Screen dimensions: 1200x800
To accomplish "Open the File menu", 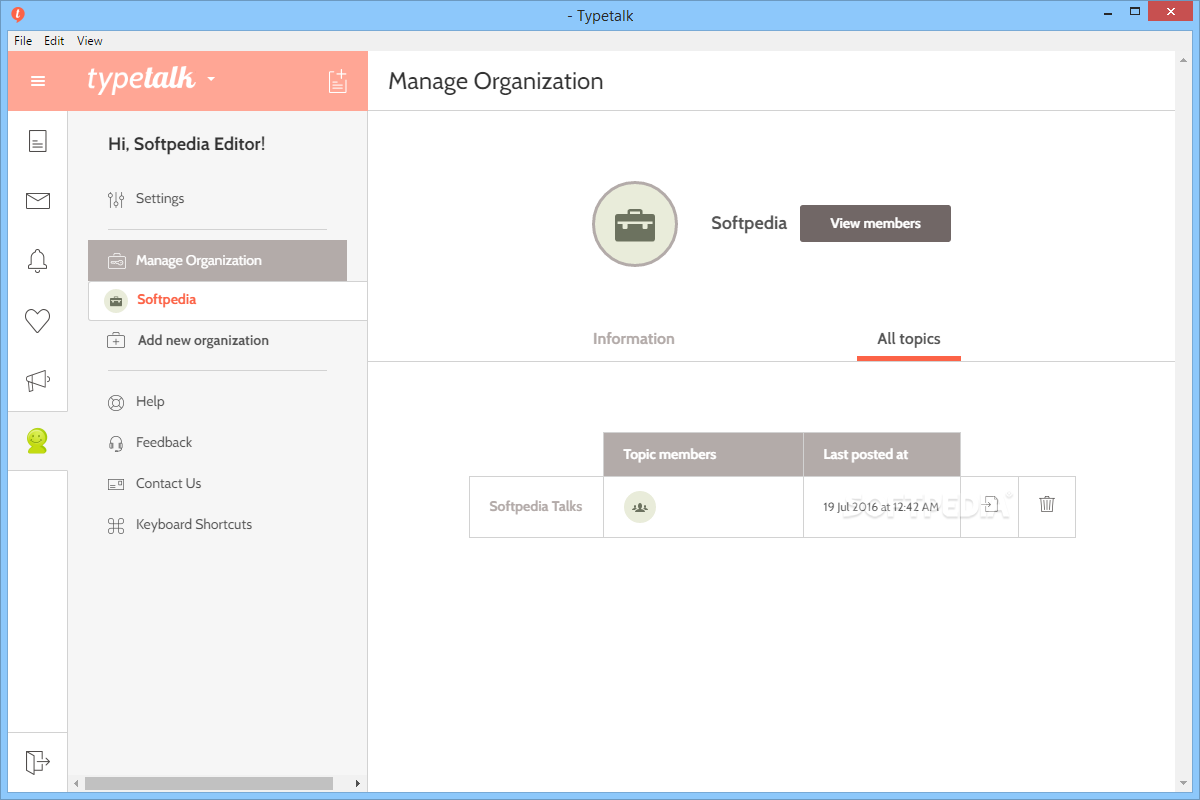I will (23, 41).
